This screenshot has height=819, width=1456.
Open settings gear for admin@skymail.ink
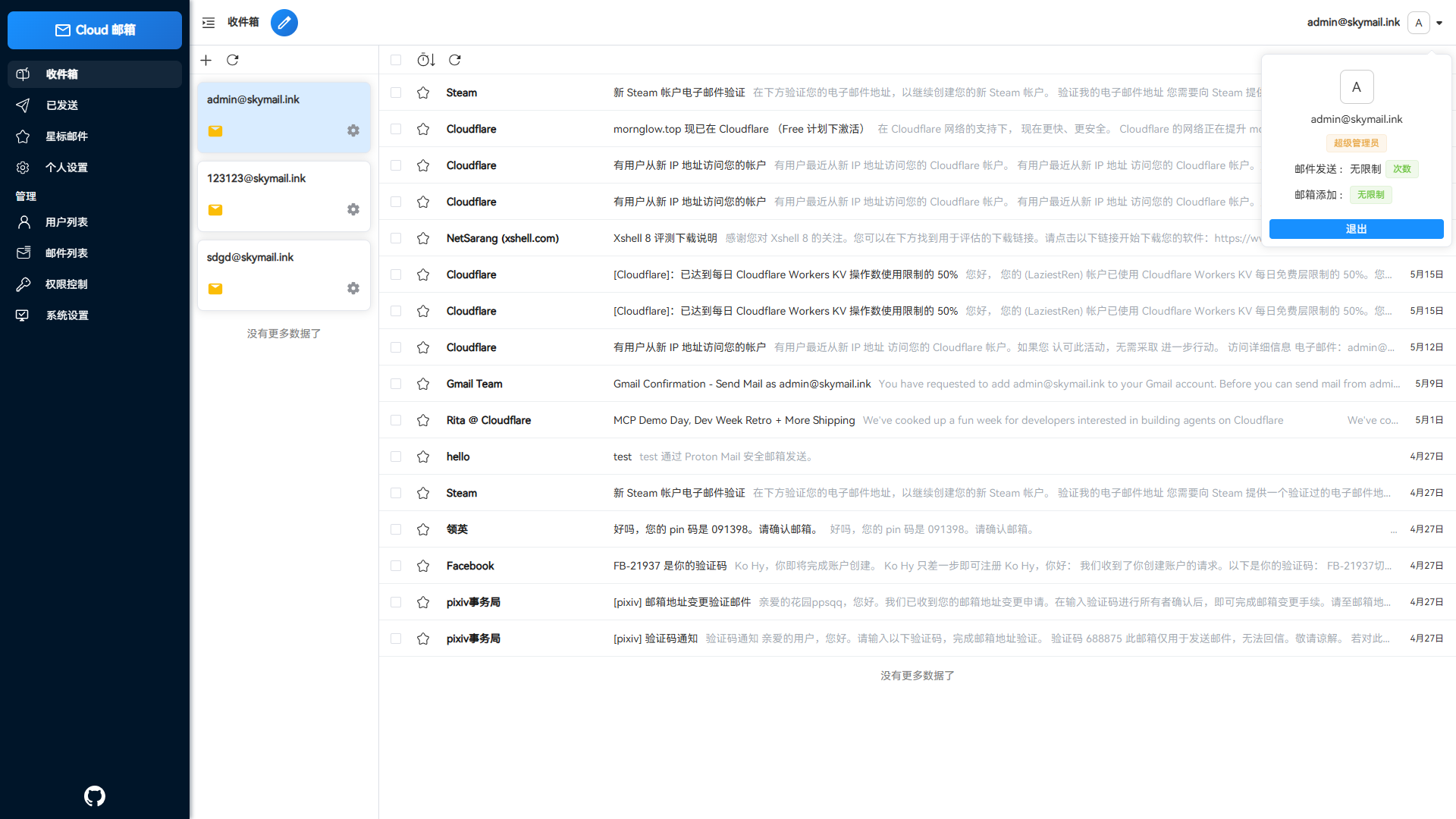pyautogui.click(x=353, y=130)
